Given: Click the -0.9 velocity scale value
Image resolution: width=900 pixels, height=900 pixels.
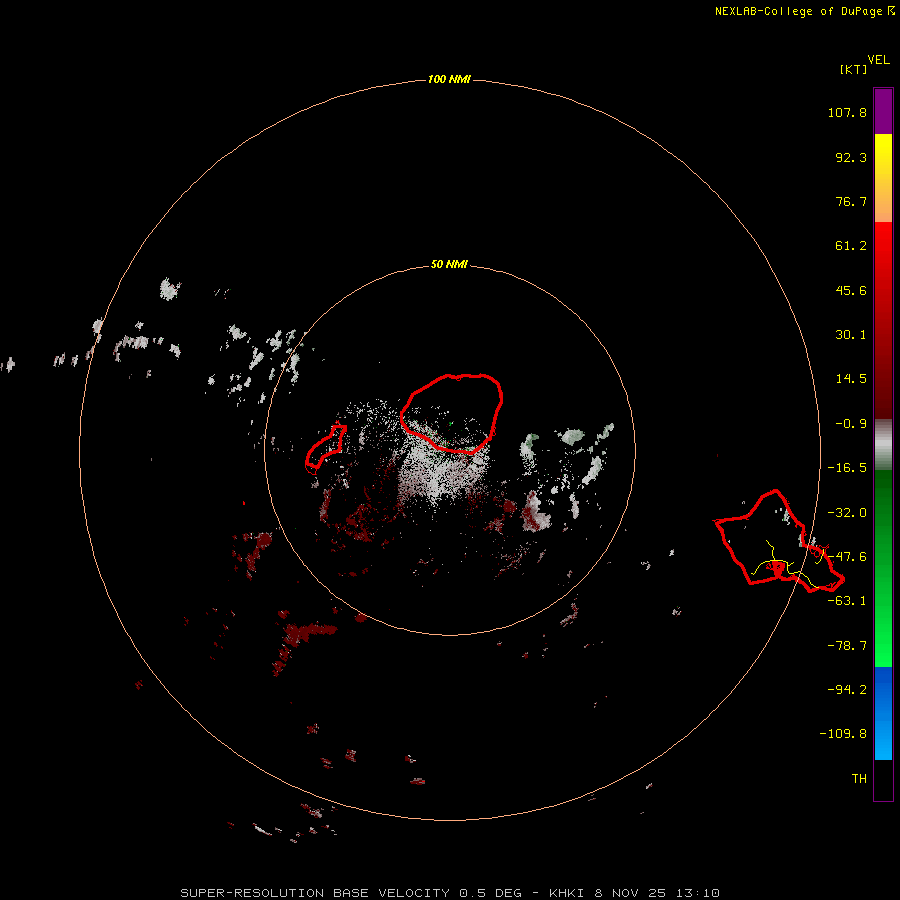Looking at the screenshot, I should coord(851,424).
